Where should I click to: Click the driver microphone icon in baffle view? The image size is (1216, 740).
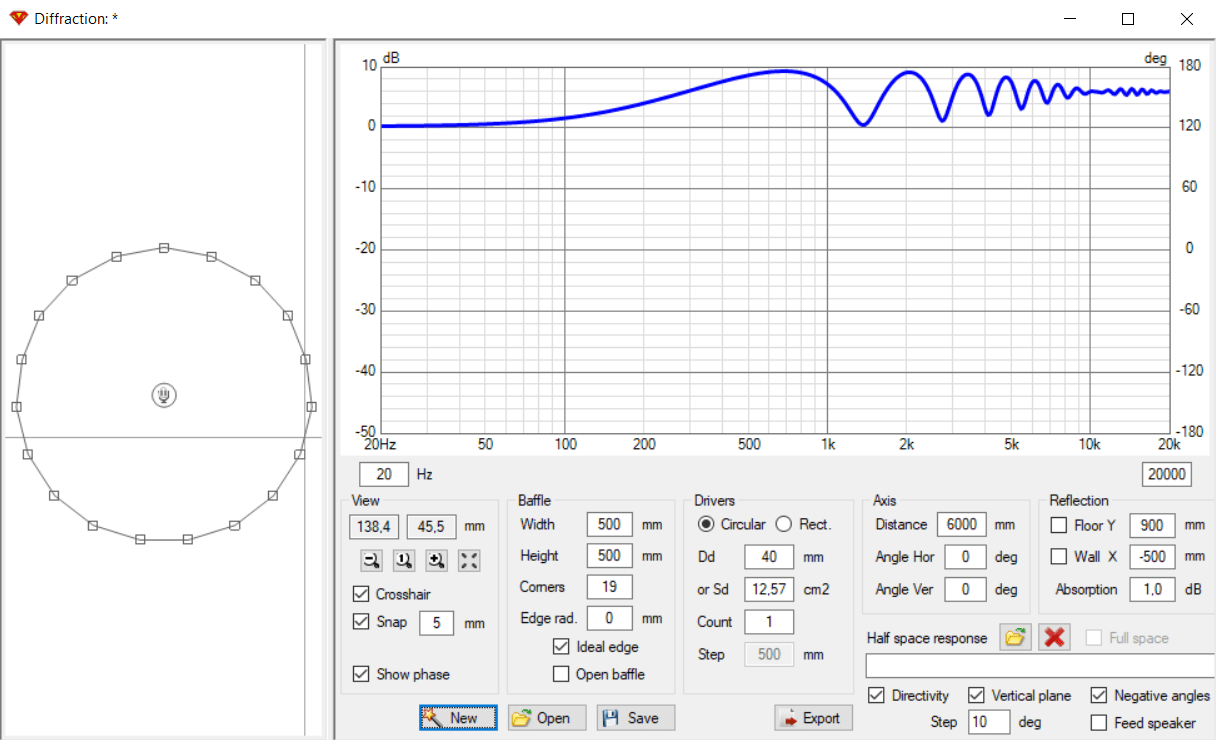pyautogui.click(x=164, y=395)
